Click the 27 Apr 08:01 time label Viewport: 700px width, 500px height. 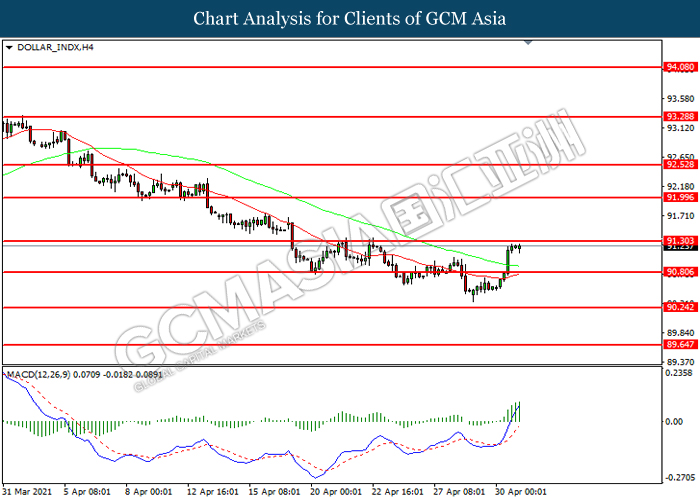coord(459,492)
